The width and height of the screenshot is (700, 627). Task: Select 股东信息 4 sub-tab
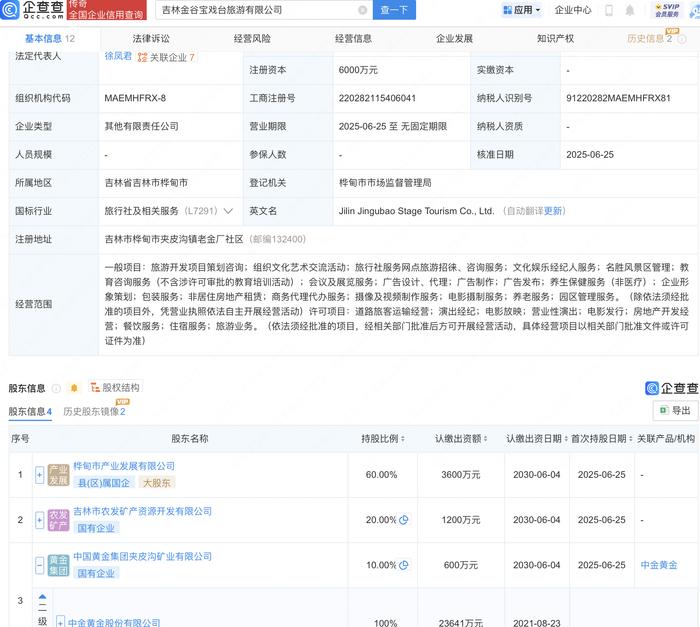pyautogui.click(x=30, y=411)
